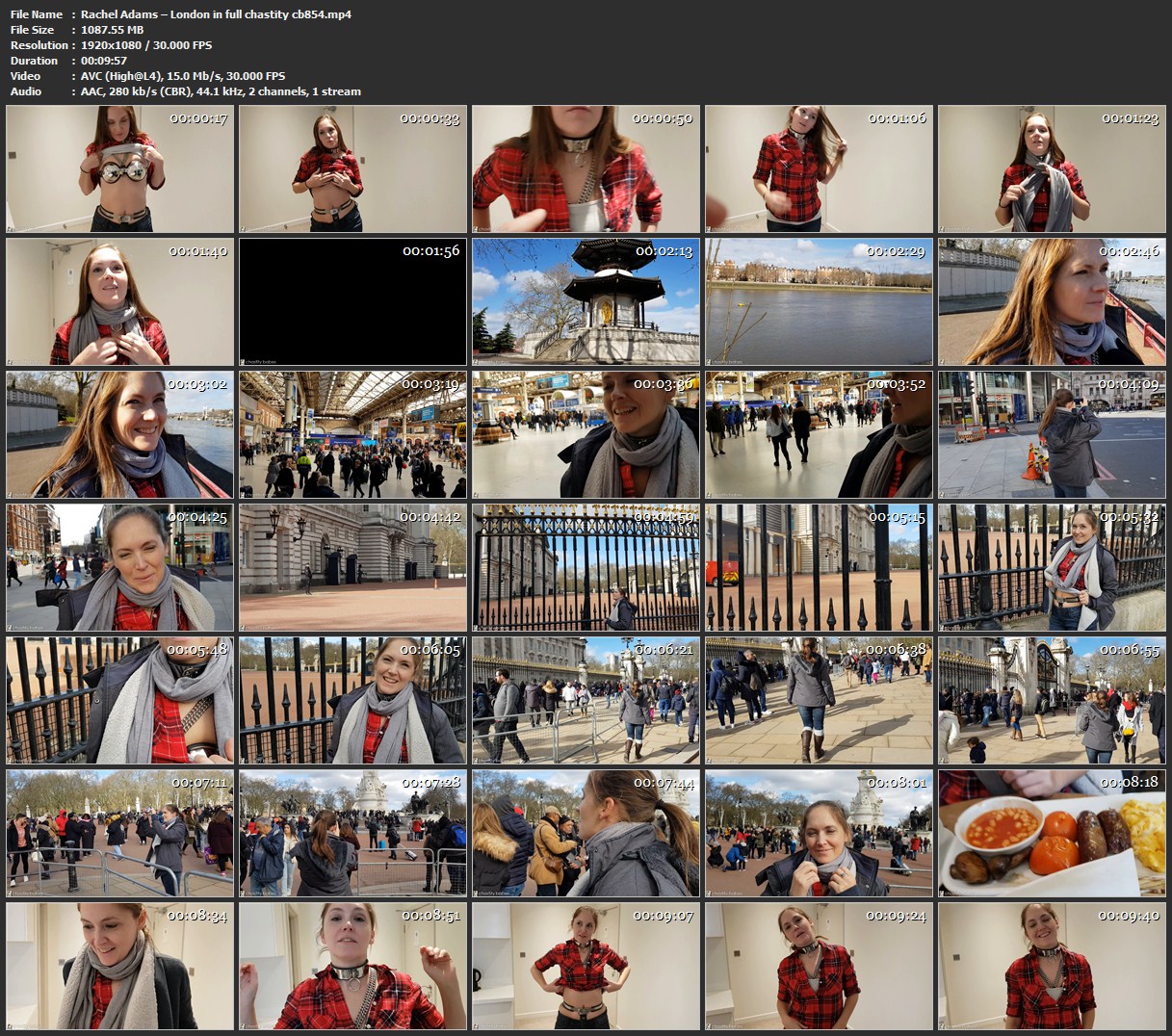The height and width of the screenshot is (1036, 1172).
Task: Open the thumbnail stamped 00:09:07
Action: (586, 967)
